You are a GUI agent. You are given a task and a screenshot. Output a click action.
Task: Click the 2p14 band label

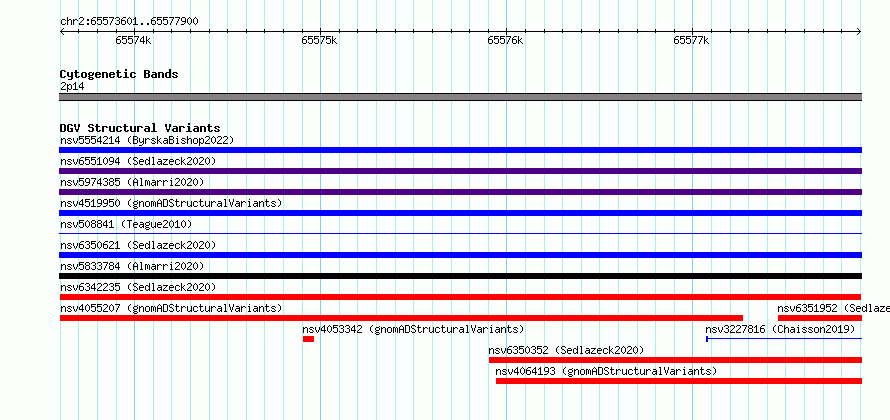coord(72,87)
